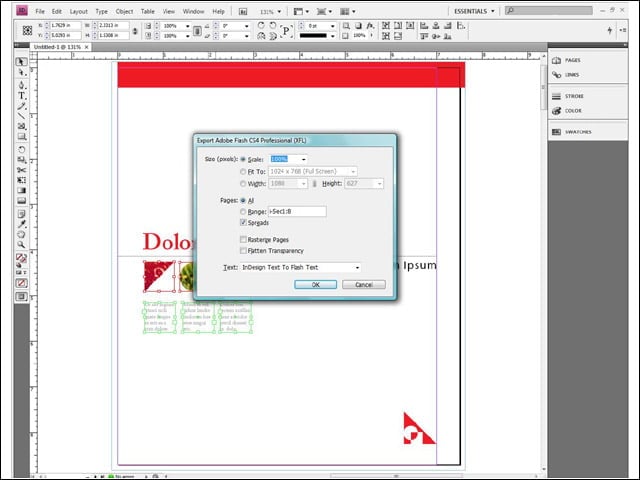Open the Essentials workspace dropdown
This screenshot has height=480, width=640.
(474, 11)
